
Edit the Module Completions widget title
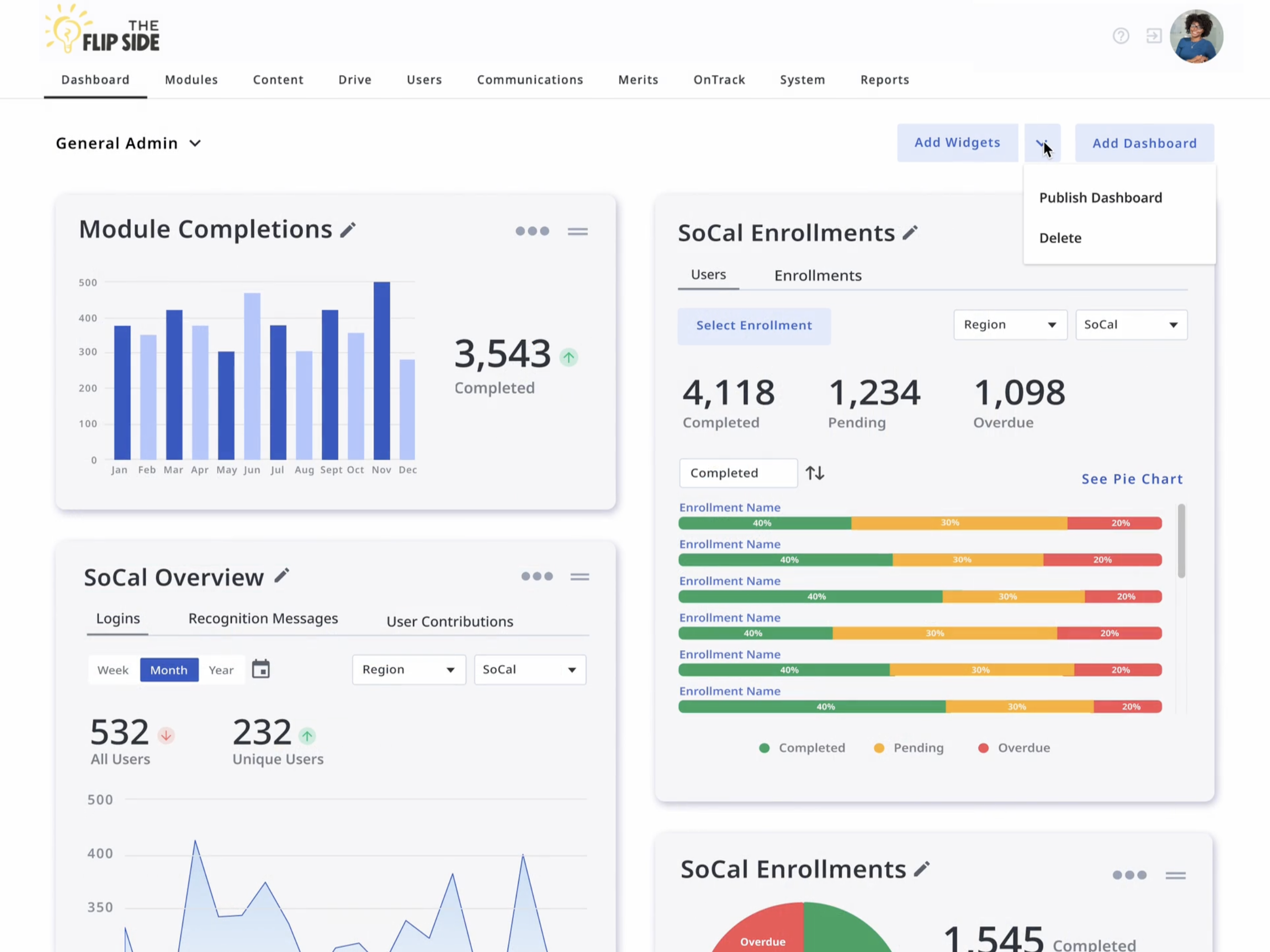(348, 229)
